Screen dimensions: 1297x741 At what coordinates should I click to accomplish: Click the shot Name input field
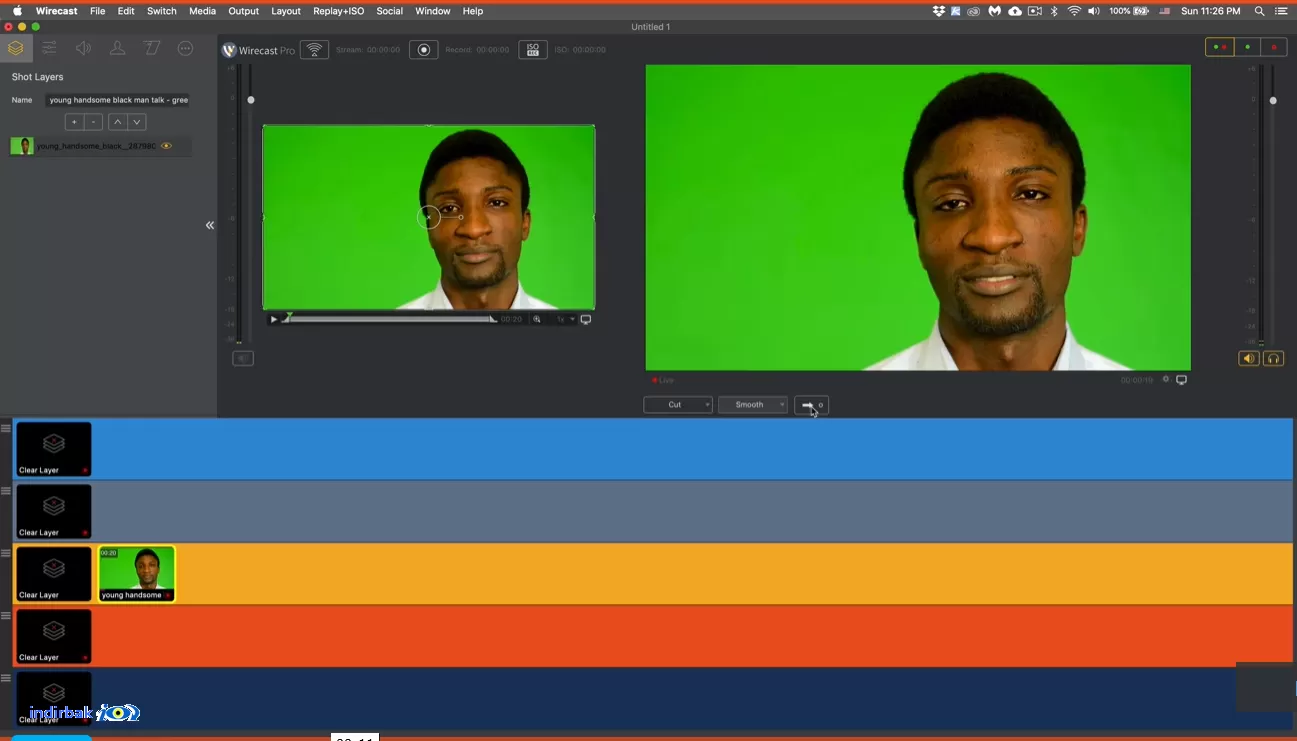(118, 100)
